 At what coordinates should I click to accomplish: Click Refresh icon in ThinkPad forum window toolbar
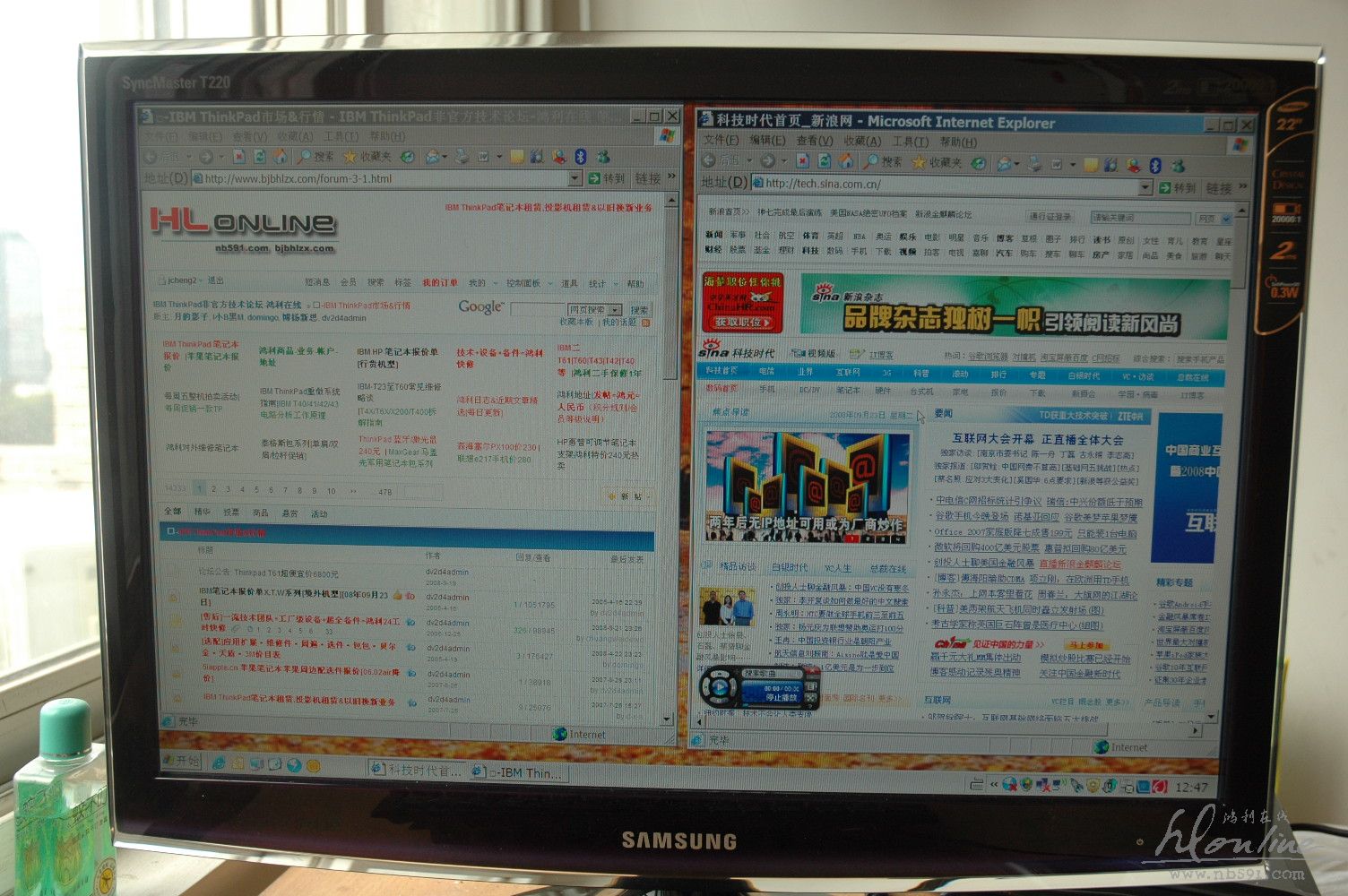(x=259, y=157)
